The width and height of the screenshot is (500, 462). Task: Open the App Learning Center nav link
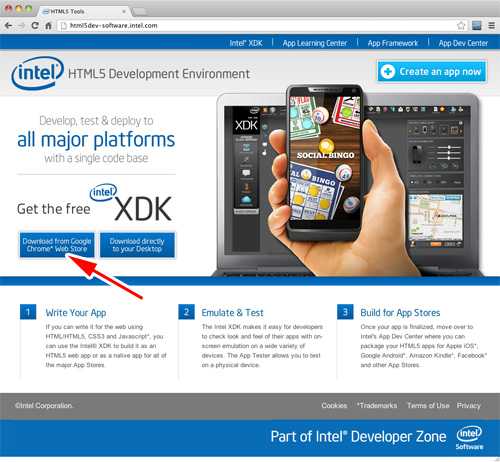[315, 43]
